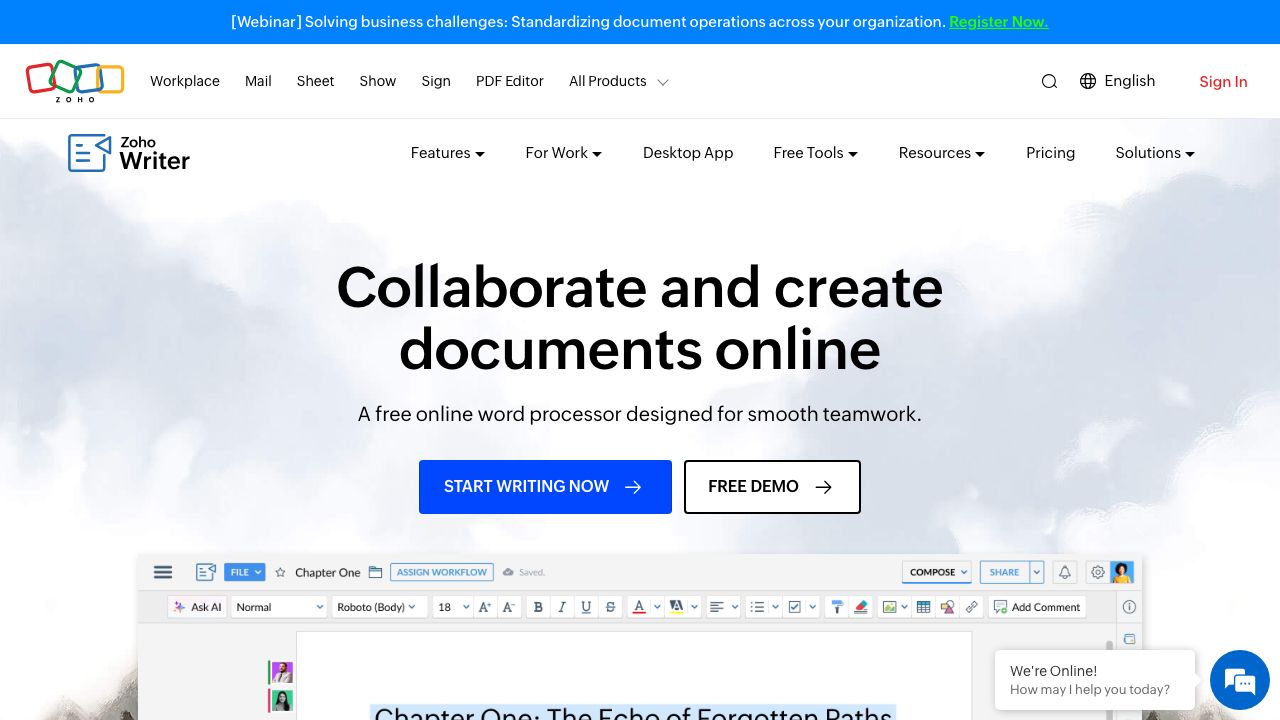Click START WRITING NOW button
Image resolution: width=1280 pixels, height=720 pixels.
pyautogui.click(x=545, y=487)
